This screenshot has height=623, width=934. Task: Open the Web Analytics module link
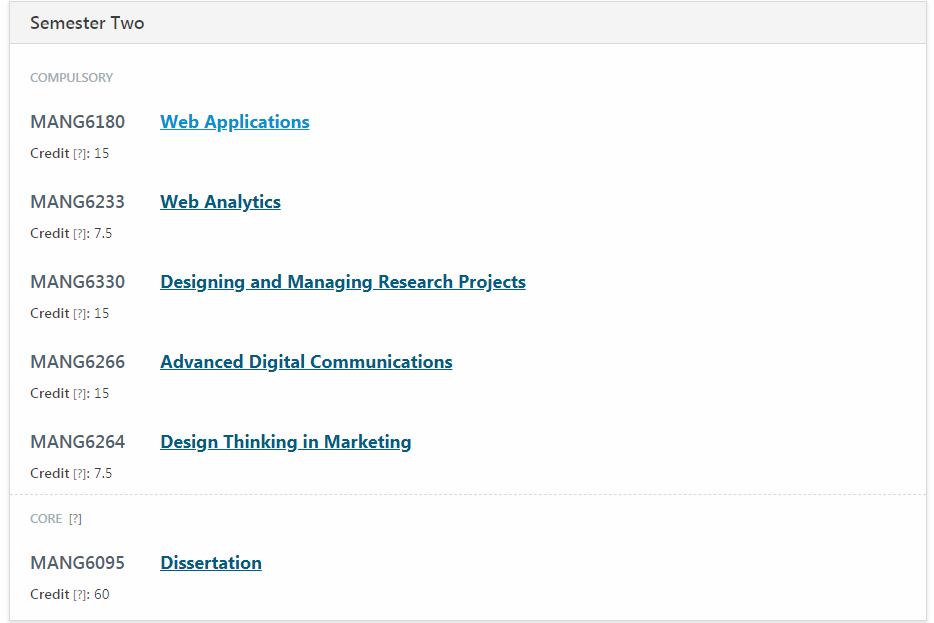tap(220, 202)
